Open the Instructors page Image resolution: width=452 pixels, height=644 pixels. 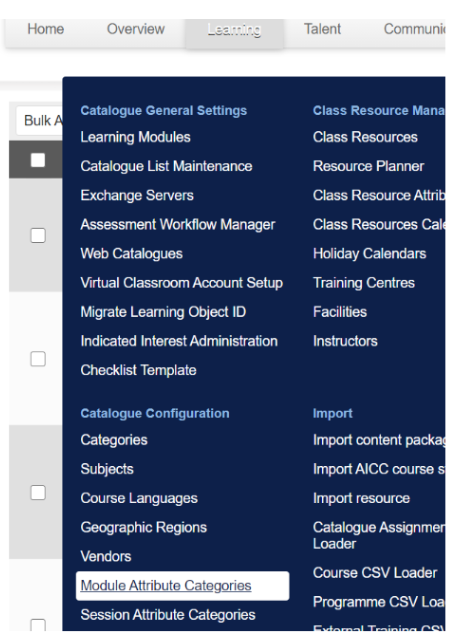[345, 341]
